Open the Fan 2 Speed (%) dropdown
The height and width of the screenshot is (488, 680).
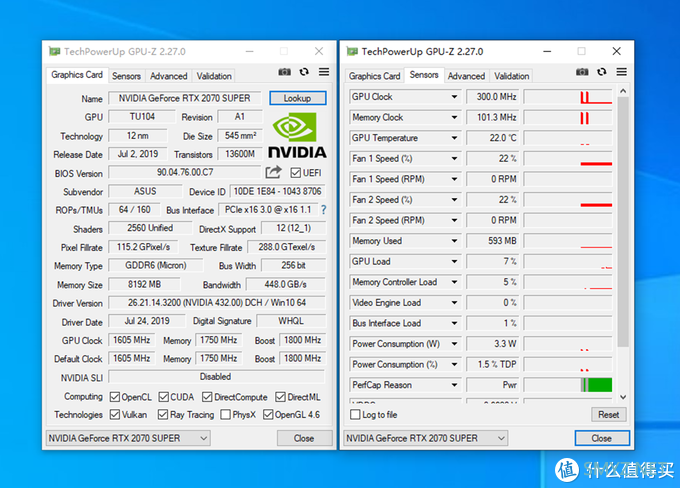pos(454,200)
